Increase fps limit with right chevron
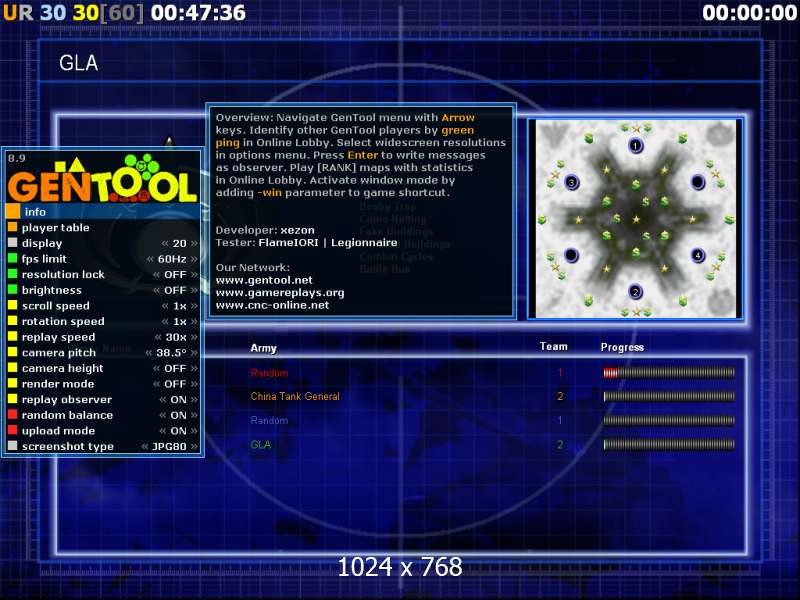This screenshot has height=600, width=800. pyautogui.click(x=194, y=259)
